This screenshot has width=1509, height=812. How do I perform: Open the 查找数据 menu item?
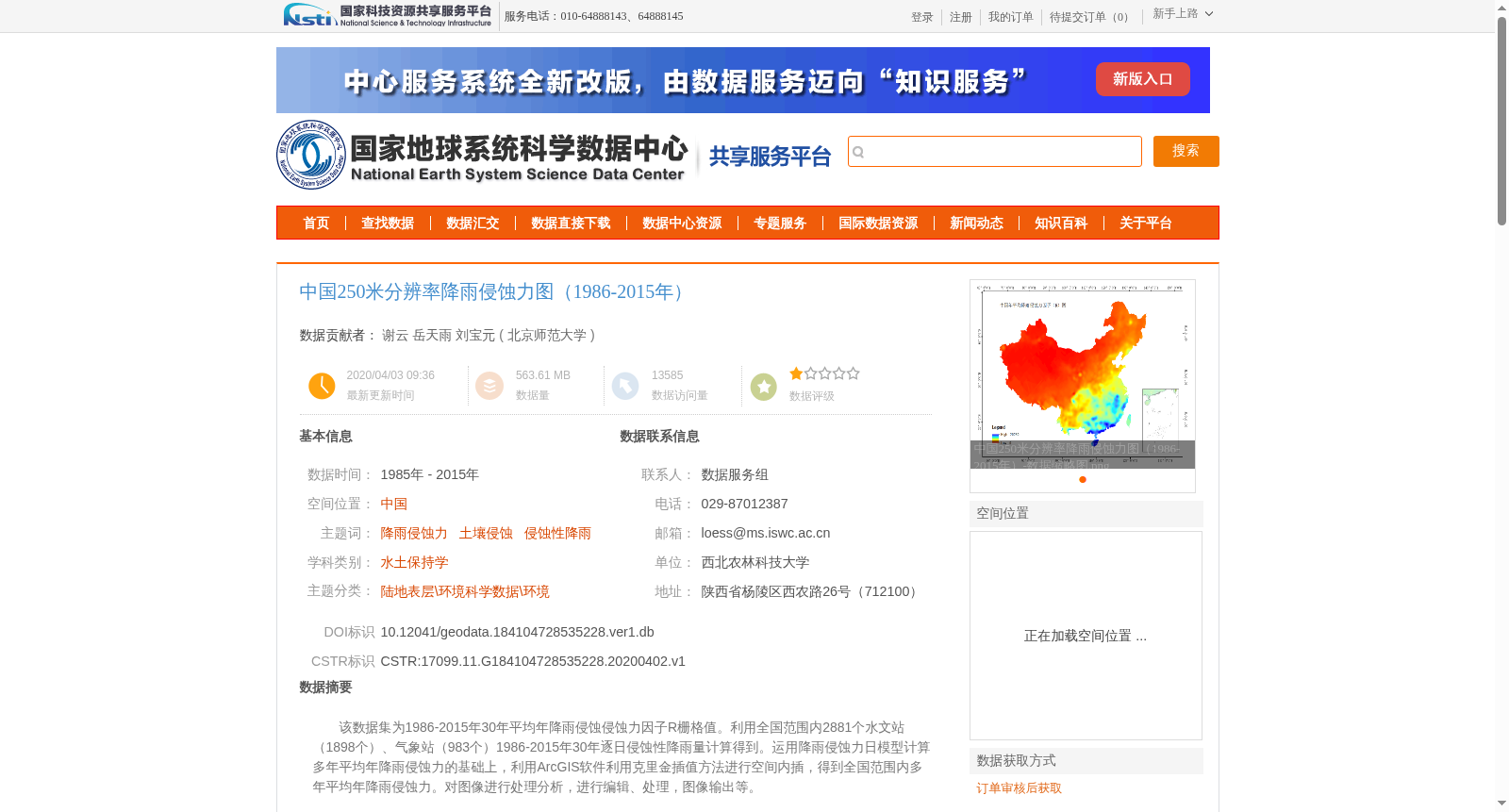pos(388,224)
